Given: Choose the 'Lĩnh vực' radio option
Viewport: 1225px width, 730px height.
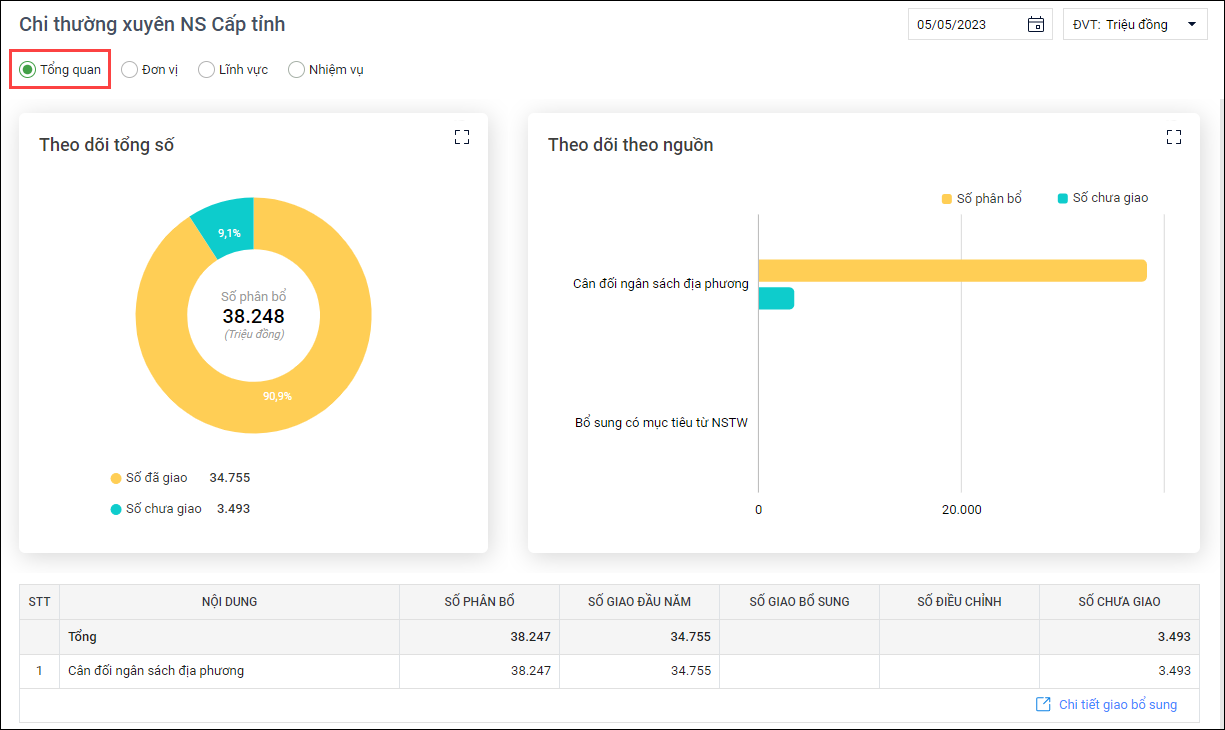Looking at the screenshot, I should [206, 70].
